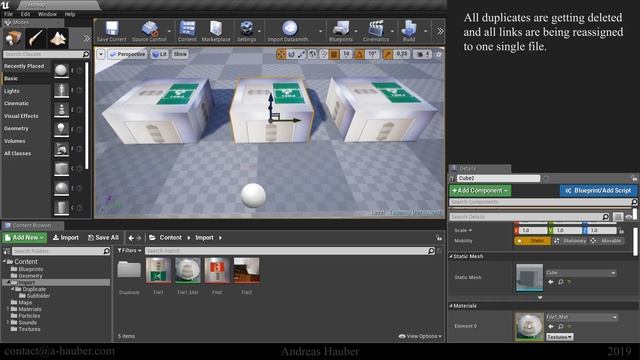Toggle surface snapping icon in viewport
Viewport: 640px width, 360px height.
point(323,54)
